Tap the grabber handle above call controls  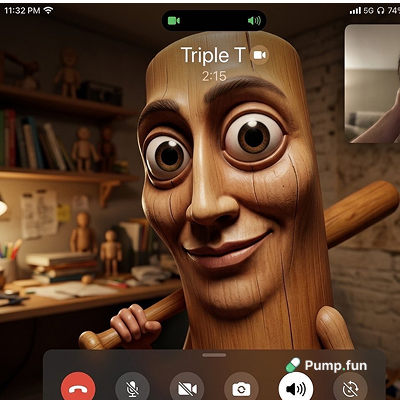tap(214, 355)
